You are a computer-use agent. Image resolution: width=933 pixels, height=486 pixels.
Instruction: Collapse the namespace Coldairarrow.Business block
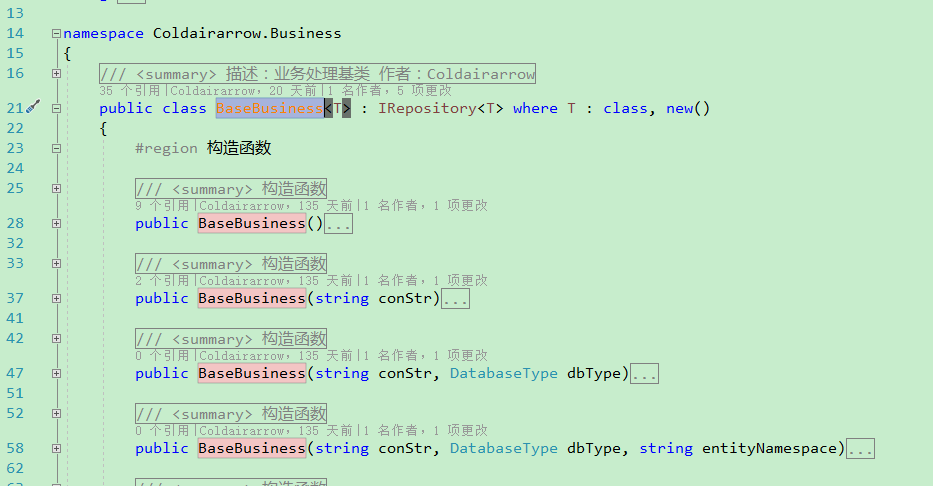click(56, 34)
